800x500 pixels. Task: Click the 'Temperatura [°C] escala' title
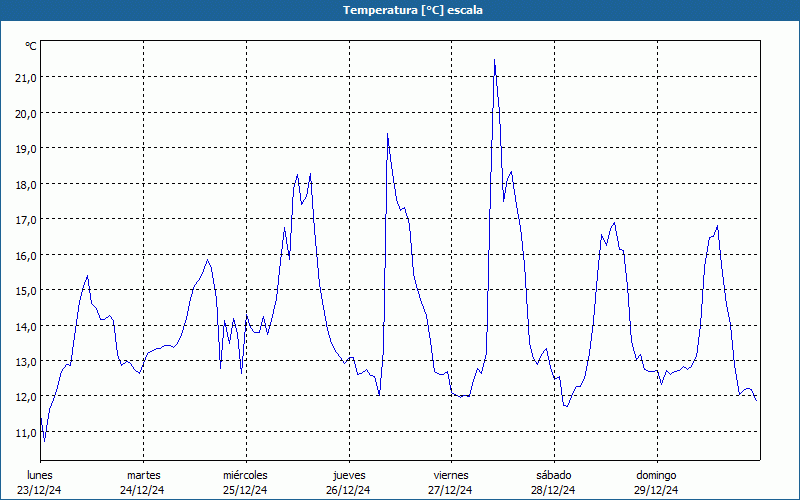click(413, 10)
